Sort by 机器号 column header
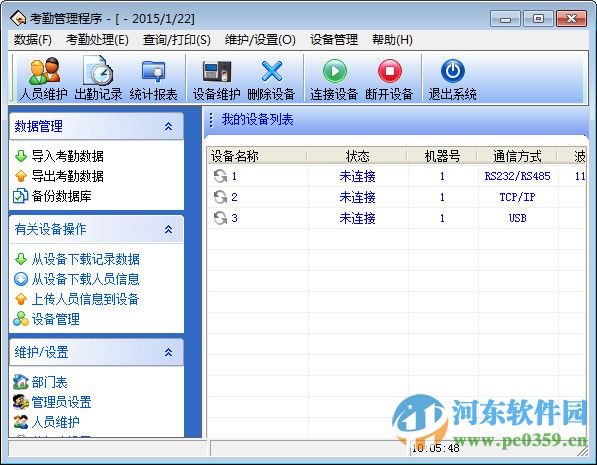The image size is (597, 465). pyautogui.click(x=442, y=156)
